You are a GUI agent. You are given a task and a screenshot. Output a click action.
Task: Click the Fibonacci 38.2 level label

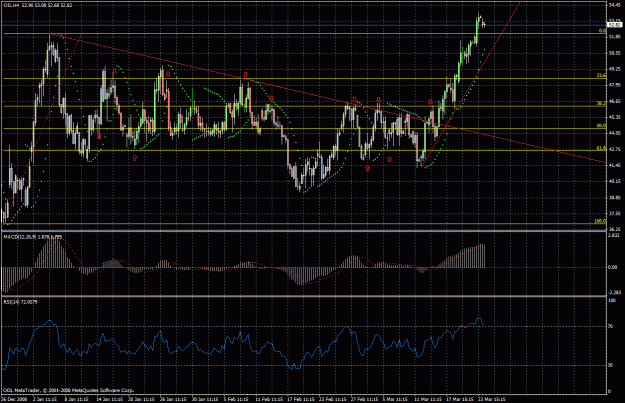pyautogui.click(x=601, y=103)
